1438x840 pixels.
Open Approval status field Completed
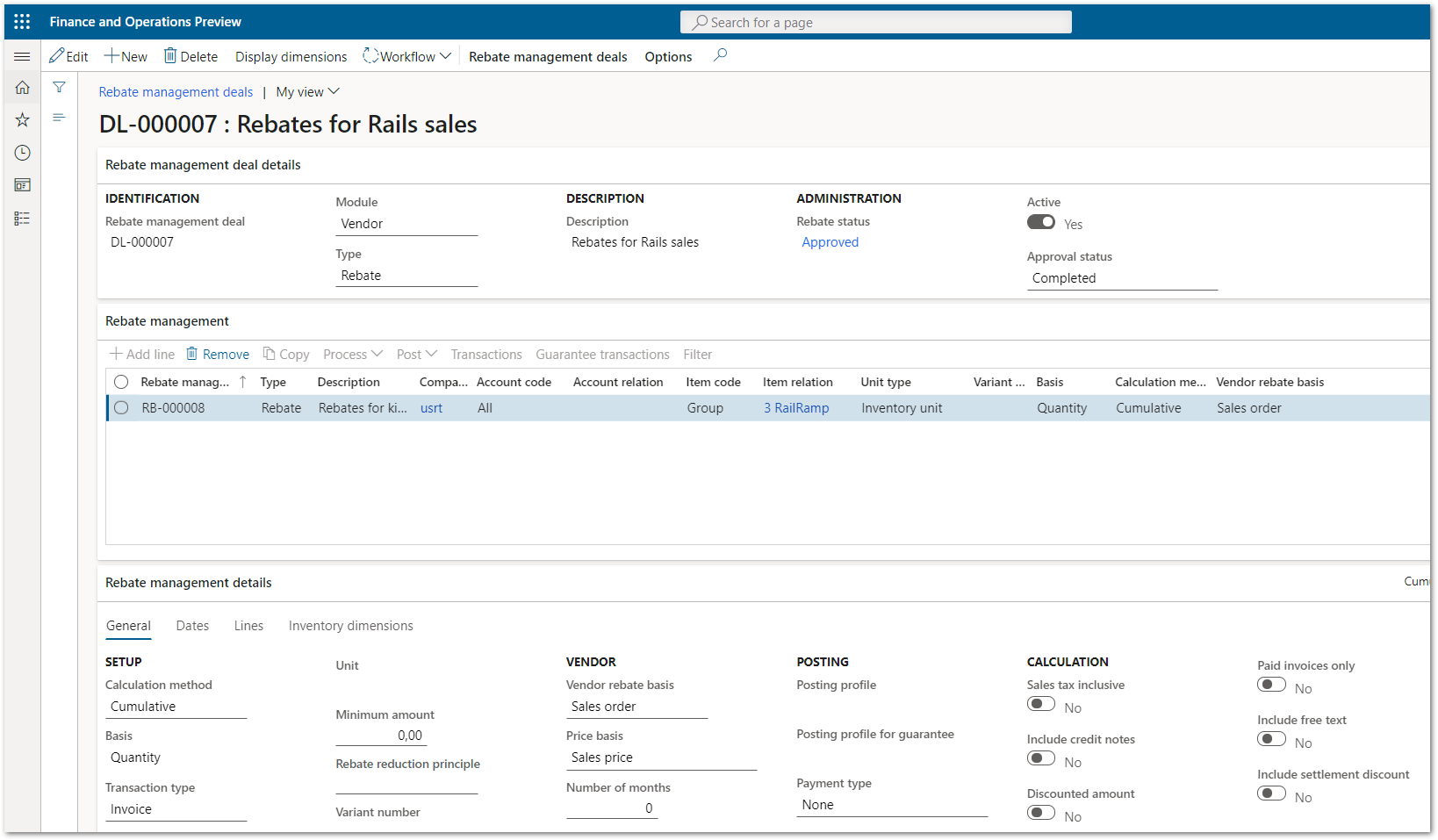tap(1122, 278)
